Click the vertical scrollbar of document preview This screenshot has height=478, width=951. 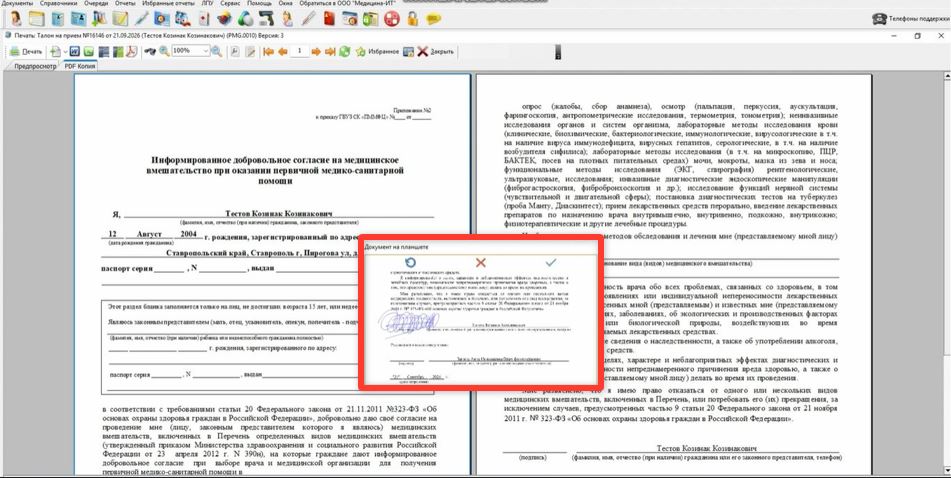click(947, 273)
